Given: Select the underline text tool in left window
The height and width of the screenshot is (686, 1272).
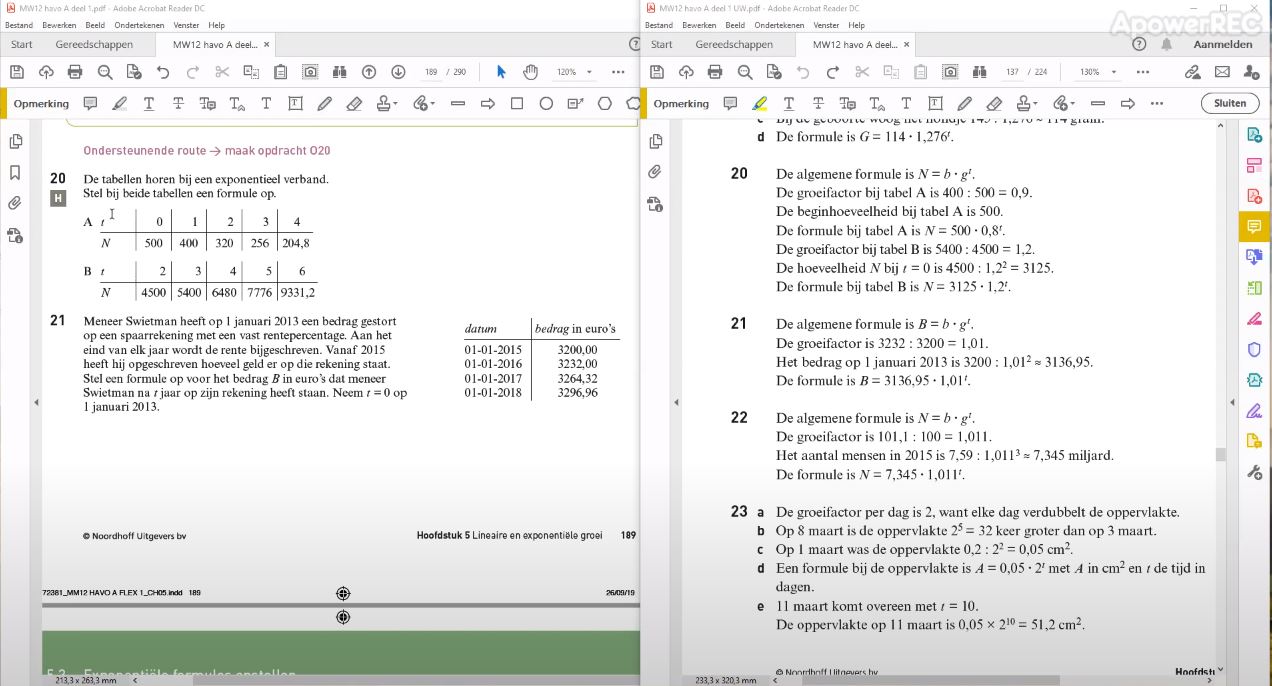Looking at the screenshot, I should point(149,103).
